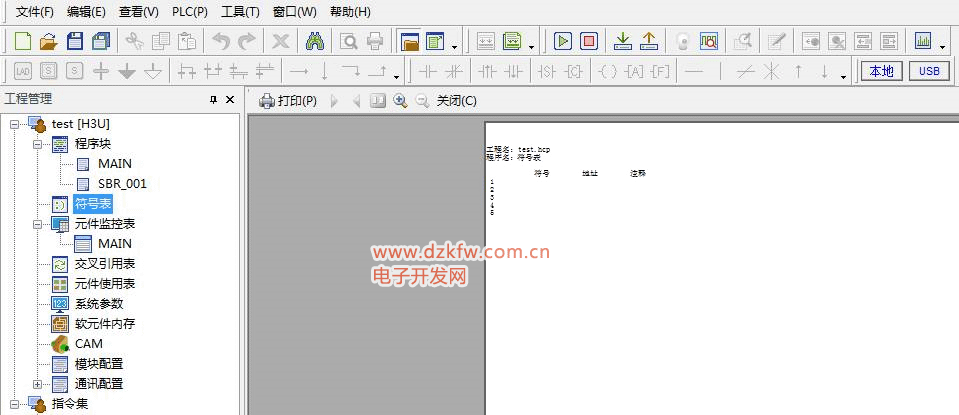Expand the 通讯配置 tree node
Image resolution: width=959 pixels, height=415 pixels.
(x=38, y=384)
